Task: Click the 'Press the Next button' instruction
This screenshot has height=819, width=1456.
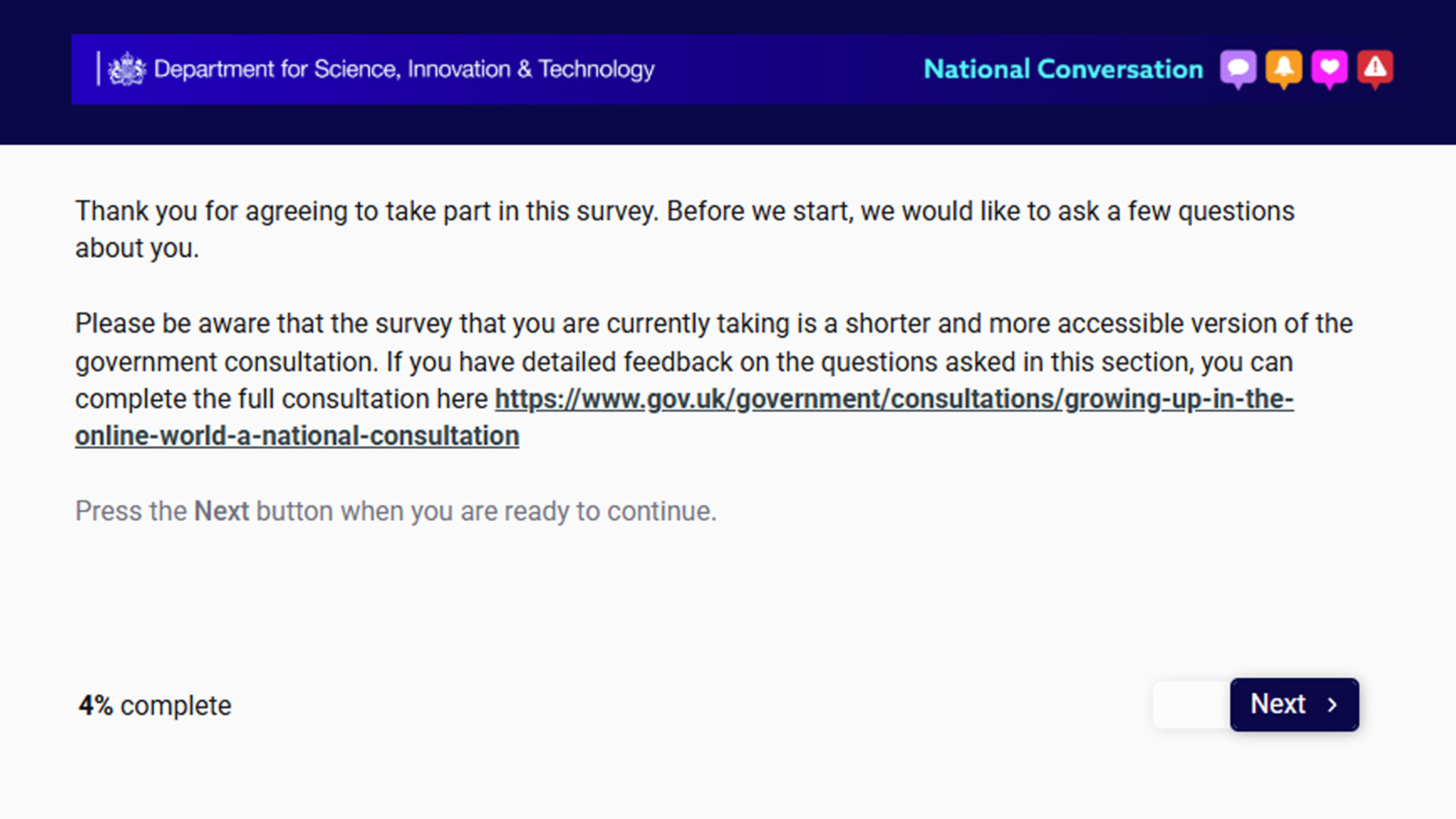Action: click(396, 511)
